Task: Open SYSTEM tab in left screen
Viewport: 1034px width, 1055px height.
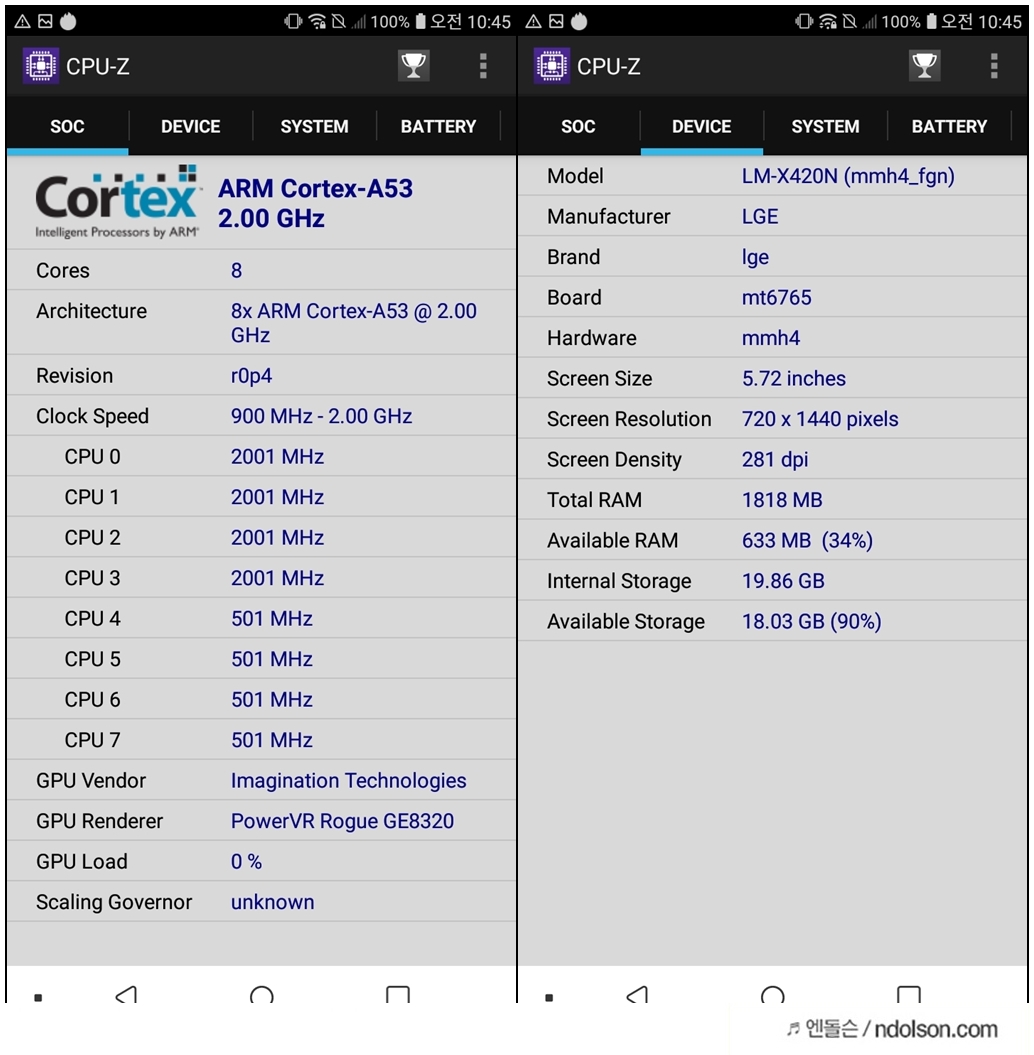Action: (x=314, y=126)
